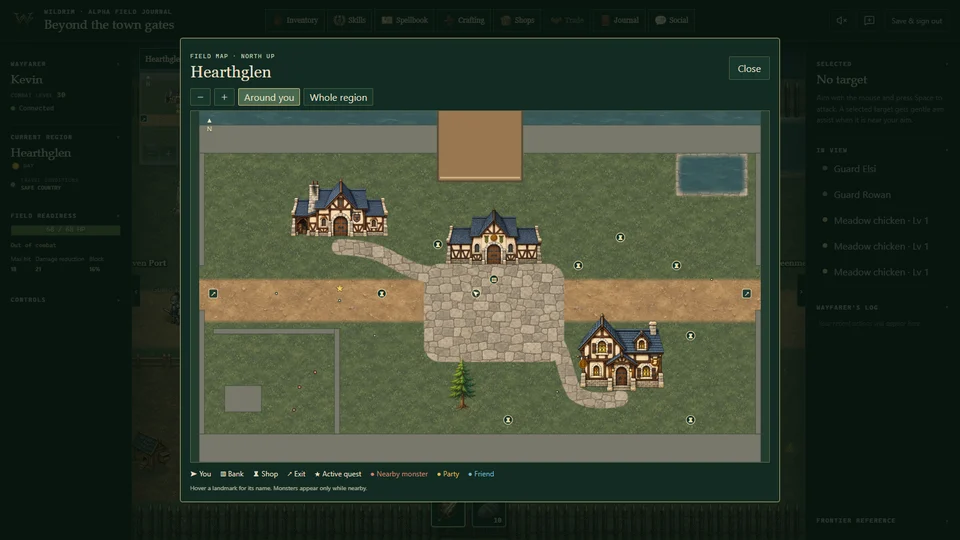Click the 'You' legend entry below the map
Image resolution: width=960 pixels, height=540 pixels.
(200, 474)
